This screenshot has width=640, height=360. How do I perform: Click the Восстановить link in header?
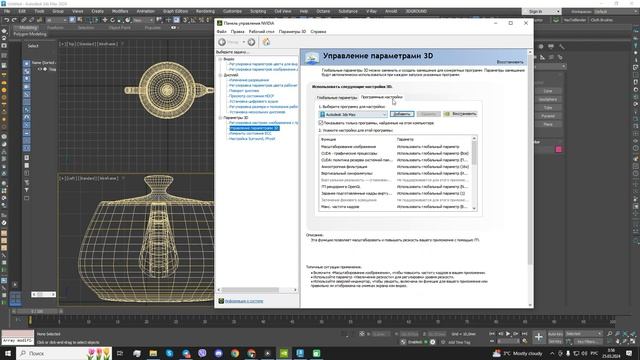point(510,62)
